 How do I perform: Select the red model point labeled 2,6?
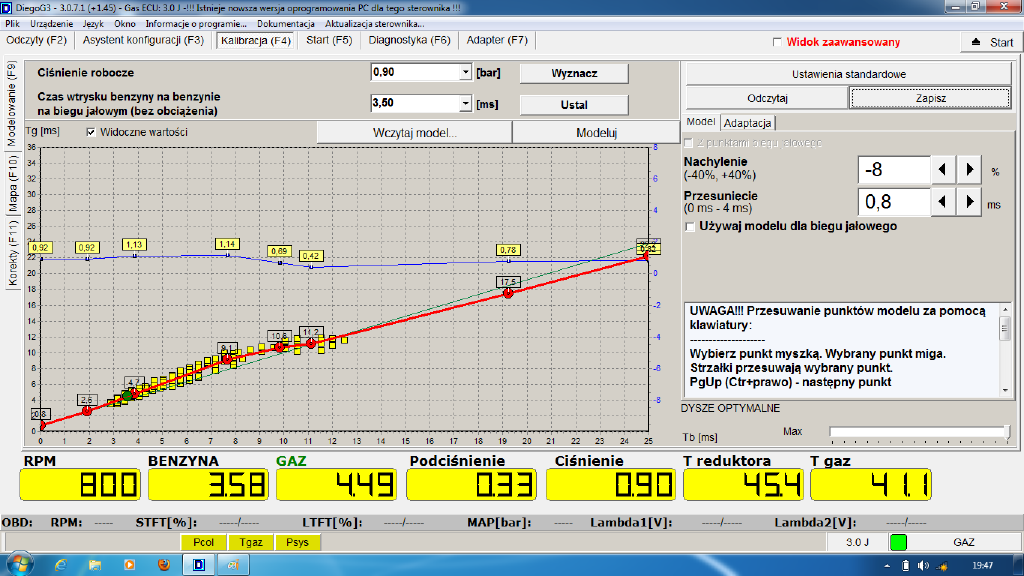tap(87, 411)
